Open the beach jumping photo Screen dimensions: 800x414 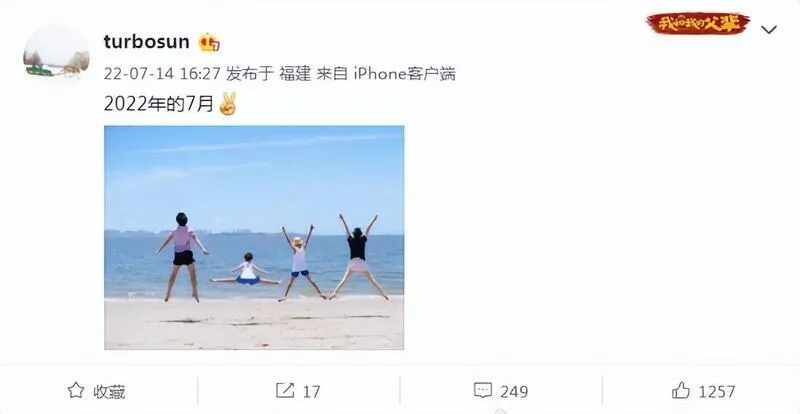point(254,237)
